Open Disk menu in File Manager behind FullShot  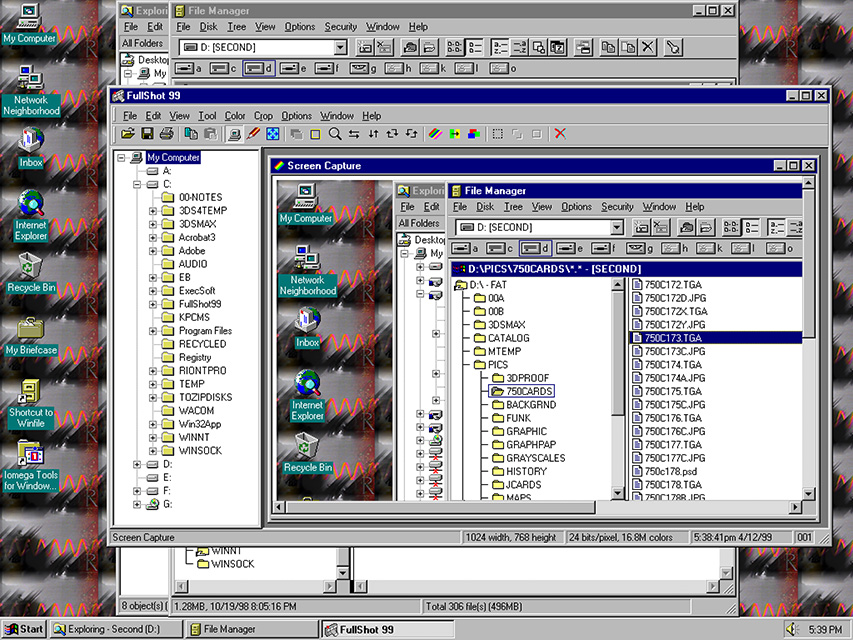tap(208, 27)
